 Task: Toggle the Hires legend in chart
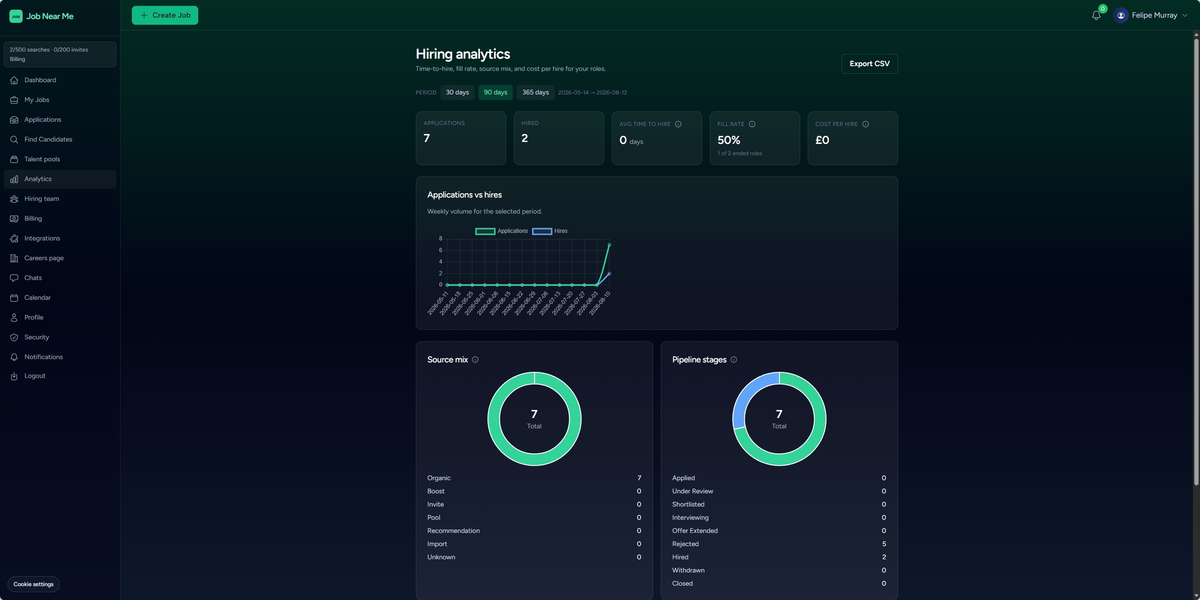pyautogui.click(x=550, y=231)
